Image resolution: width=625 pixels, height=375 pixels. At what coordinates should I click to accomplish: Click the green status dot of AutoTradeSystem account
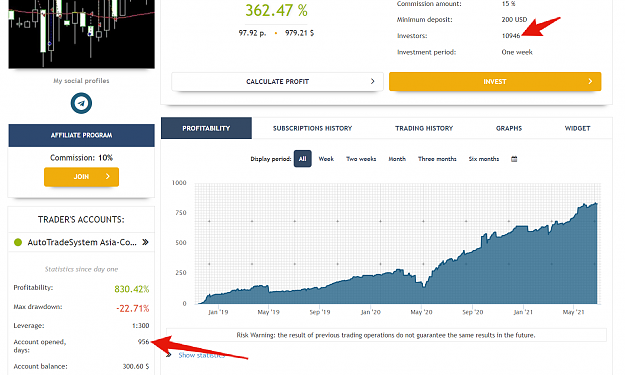click(x=18, y=242)
